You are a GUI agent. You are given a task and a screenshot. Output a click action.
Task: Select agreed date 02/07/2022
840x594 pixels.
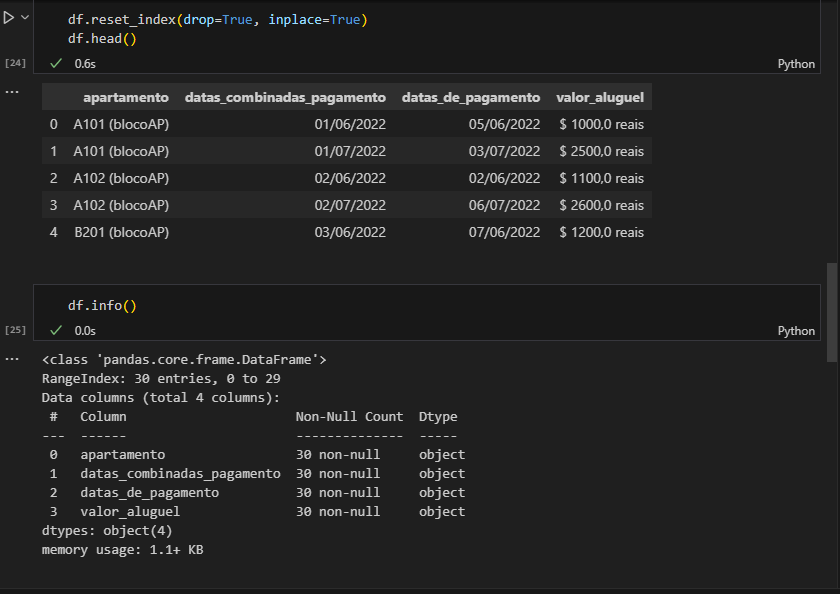pyautogui.click(x=350, y=205)
